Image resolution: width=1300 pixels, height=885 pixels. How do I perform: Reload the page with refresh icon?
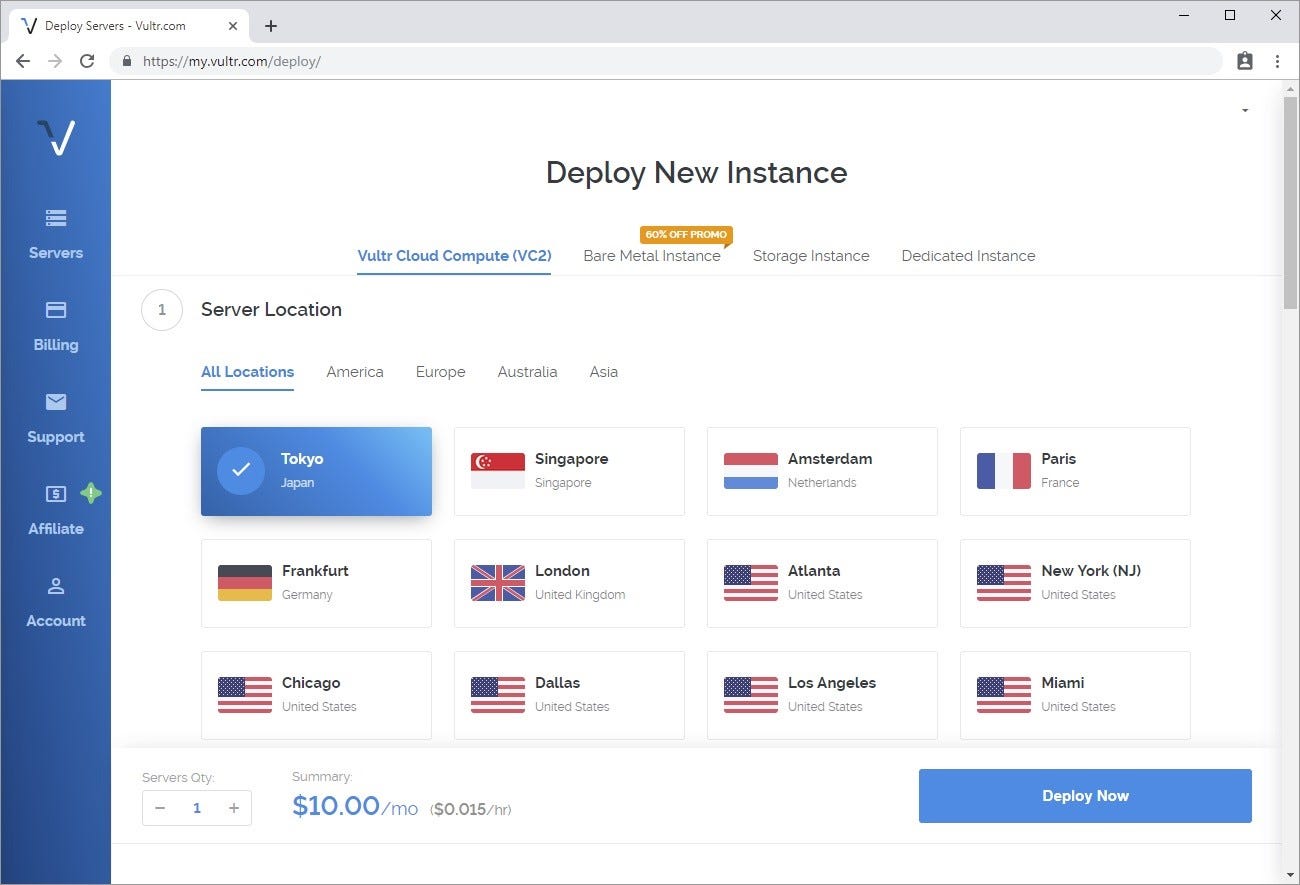(x=87, y=61)
